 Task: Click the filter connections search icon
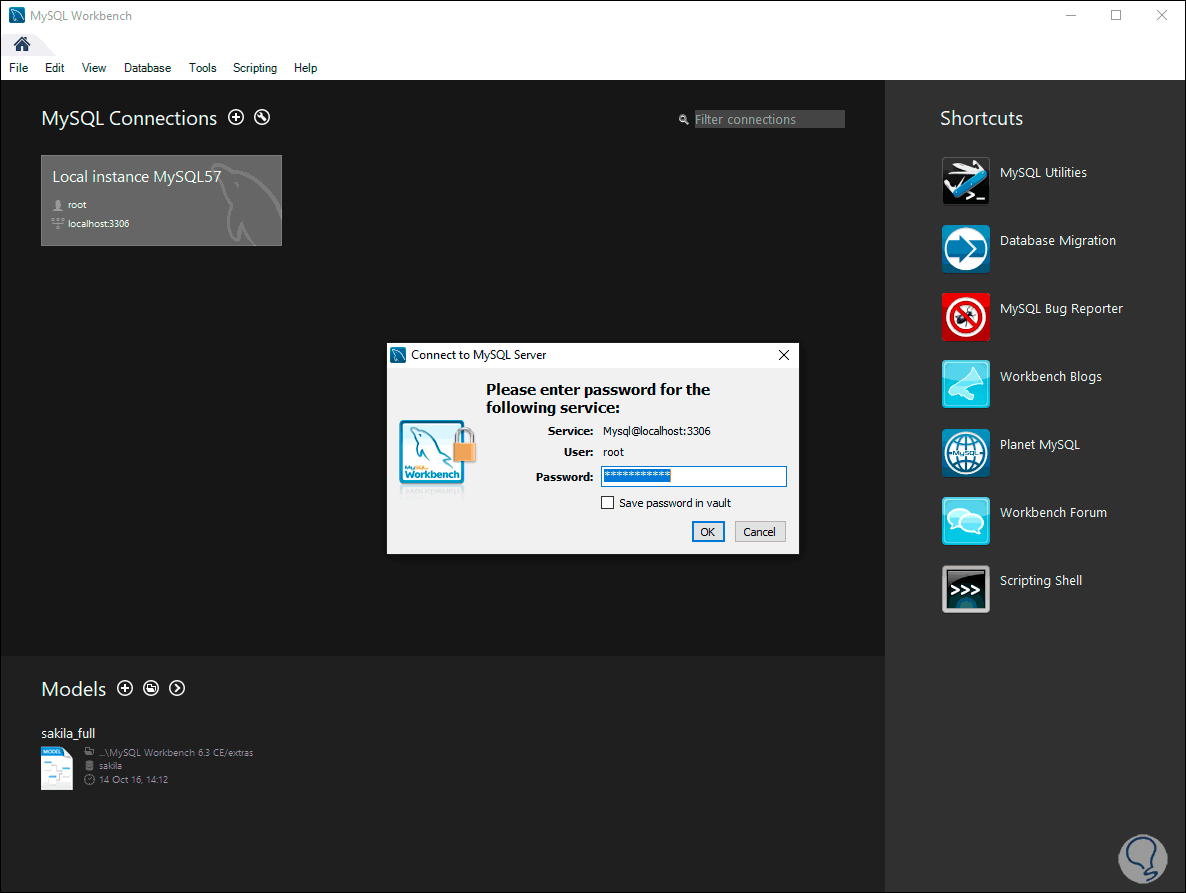[x=684, y=119]
